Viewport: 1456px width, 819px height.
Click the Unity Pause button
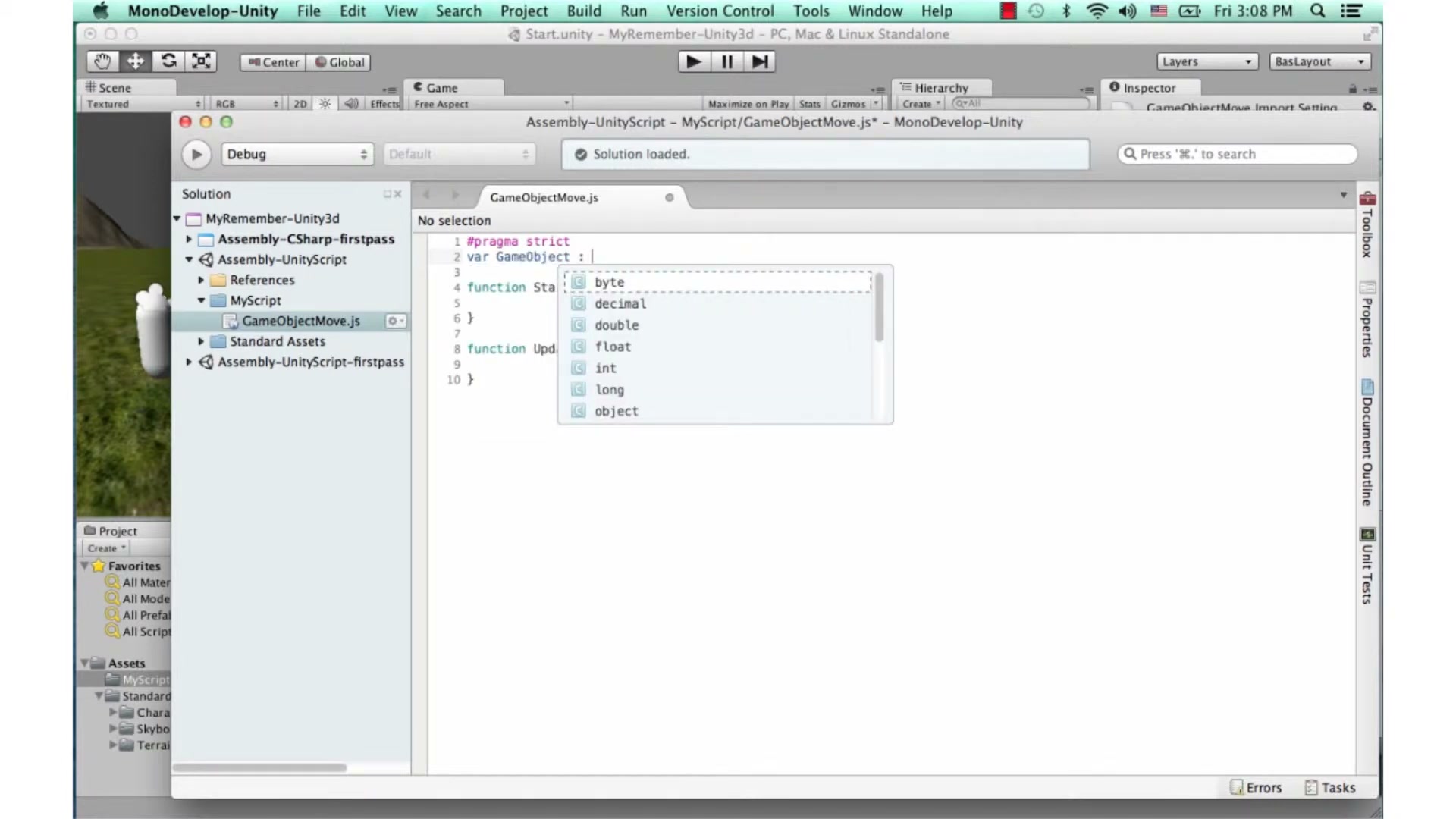pyautogui.click(x=726, y=61)
